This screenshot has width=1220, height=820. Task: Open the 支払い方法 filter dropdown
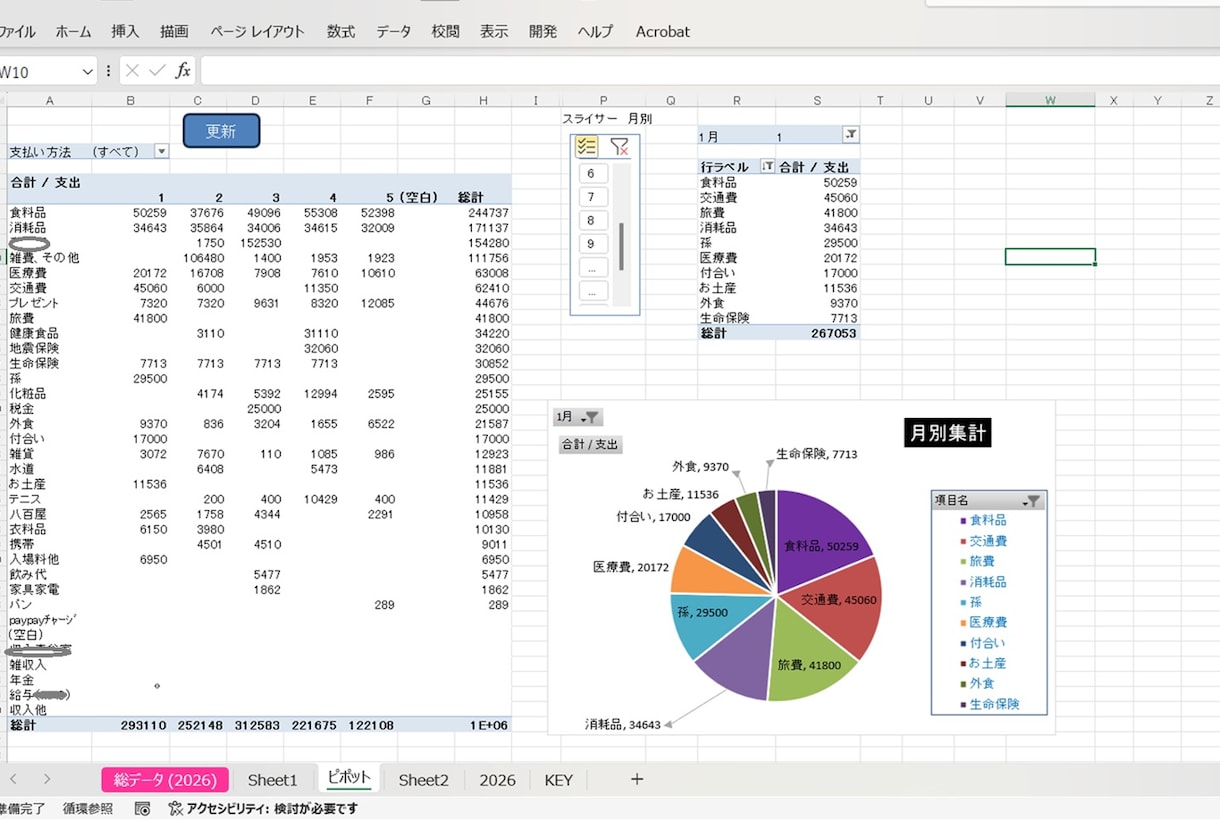tap(161, 151)
